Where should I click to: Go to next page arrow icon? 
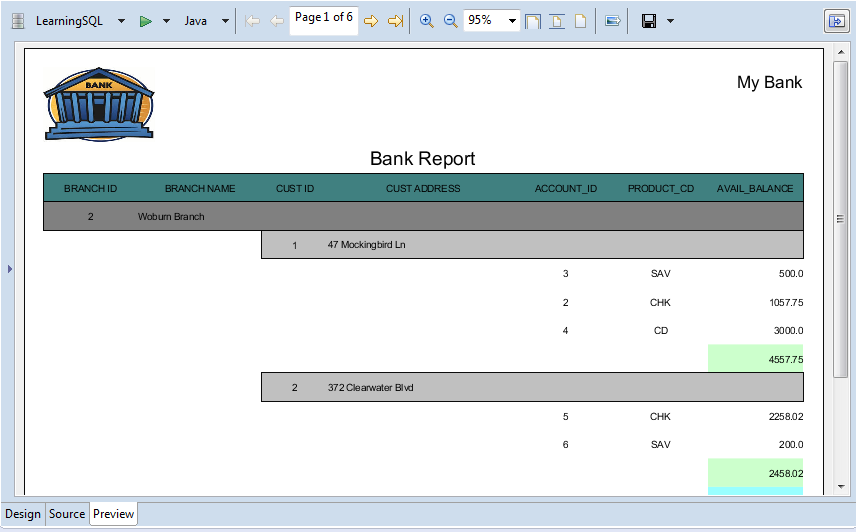tap(371, 21)
